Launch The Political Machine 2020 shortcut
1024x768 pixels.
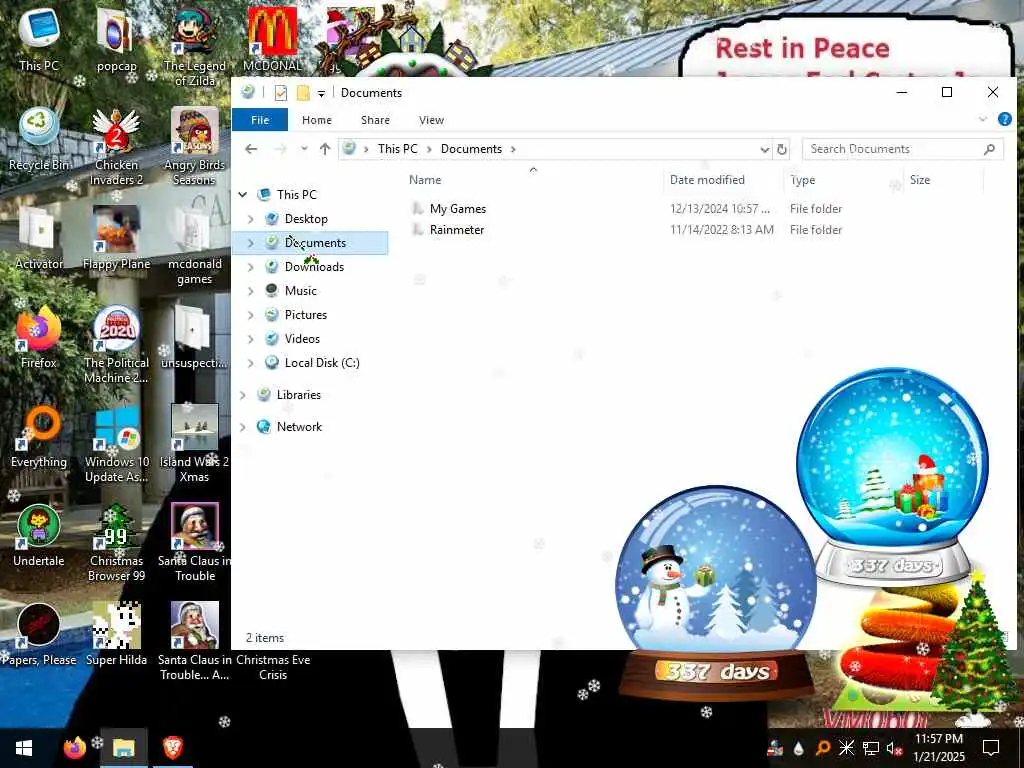[x=116, y=345]
